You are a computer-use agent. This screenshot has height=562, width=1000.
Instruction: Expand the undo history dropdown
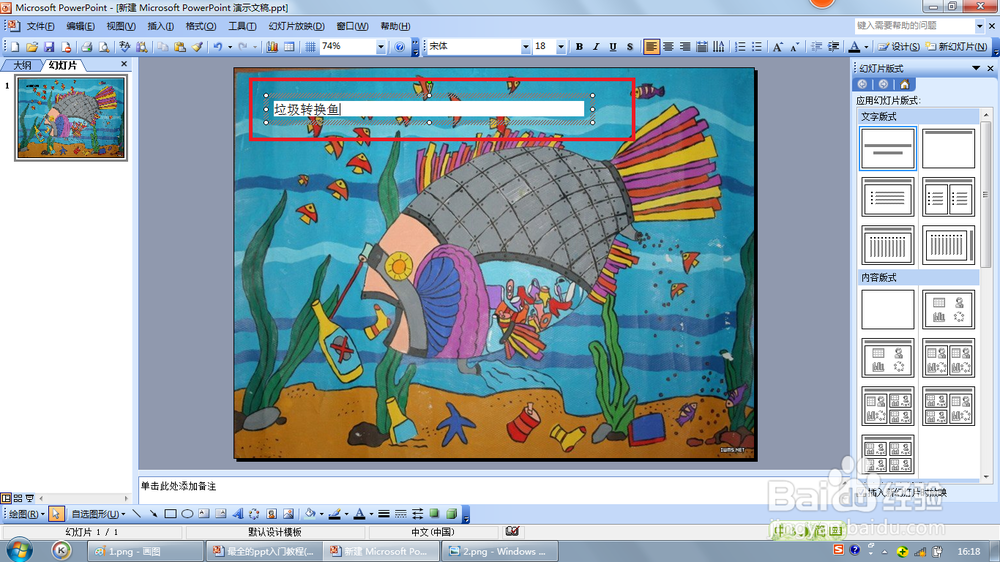click(x=230, y=47)
